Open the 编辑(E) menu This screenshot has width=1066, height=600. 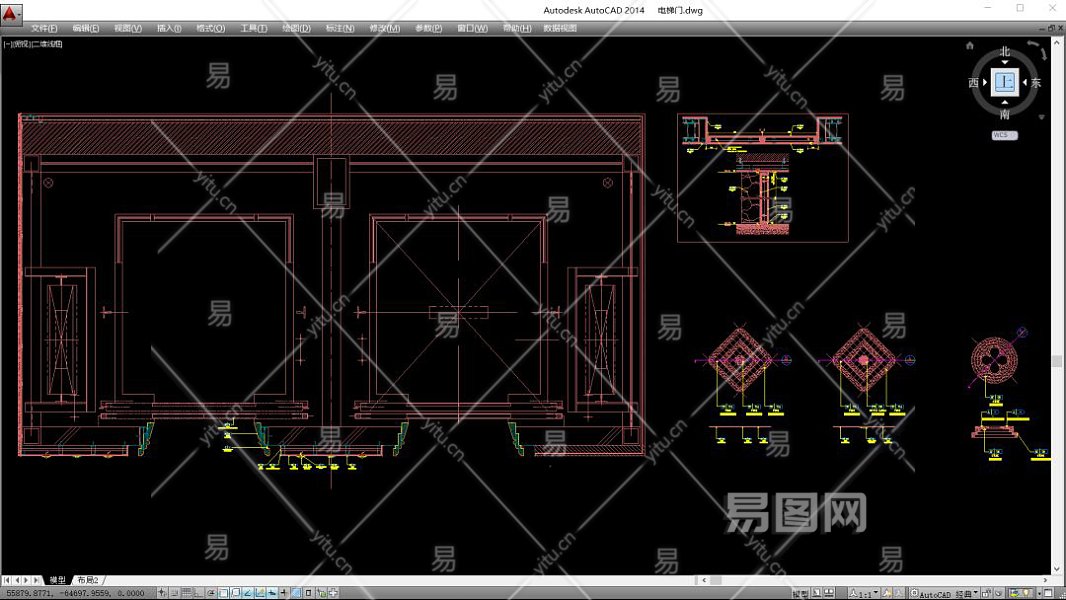coord(86,28)
